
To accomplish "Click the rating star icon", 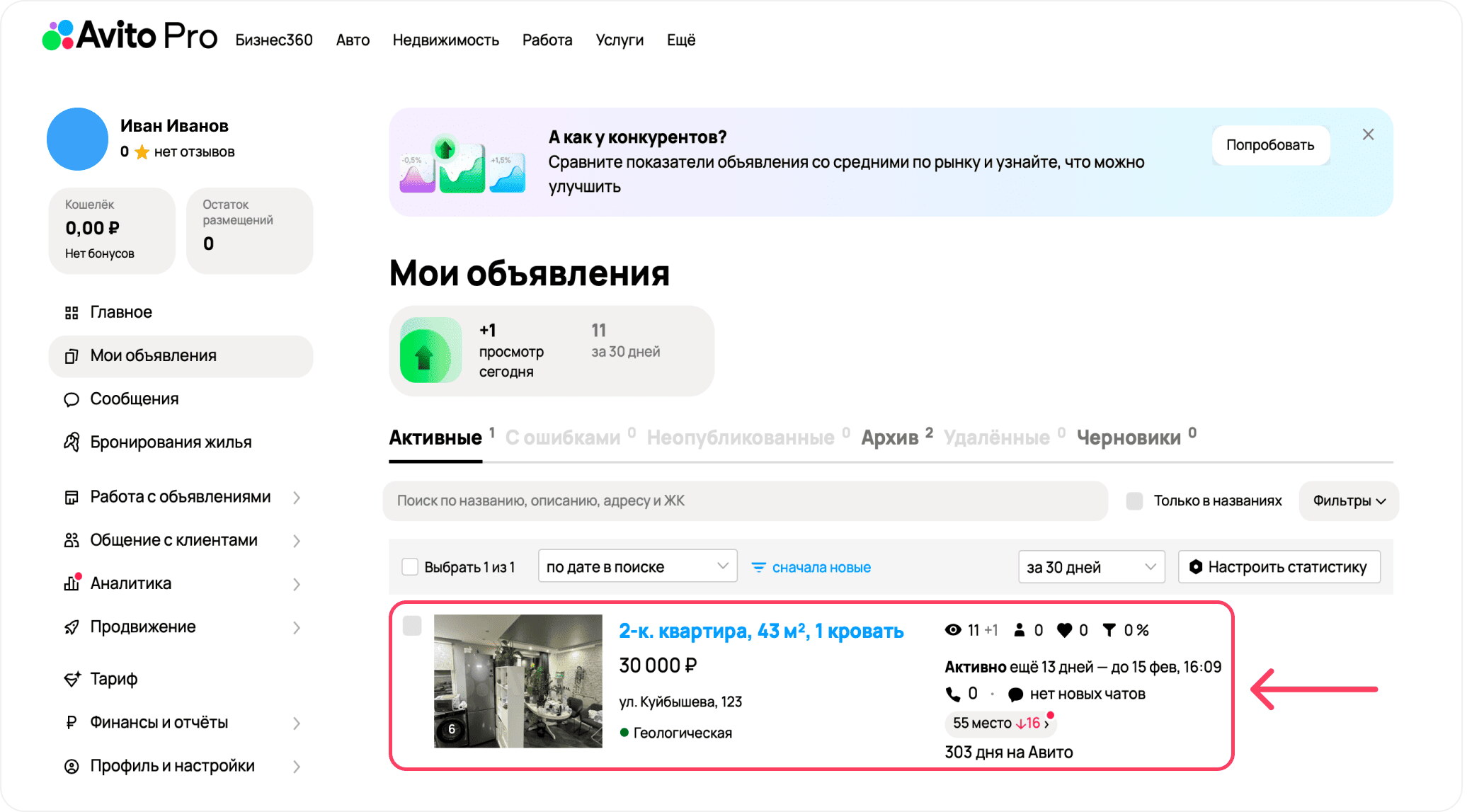I will pyautogui.click(x=142, y=152).
